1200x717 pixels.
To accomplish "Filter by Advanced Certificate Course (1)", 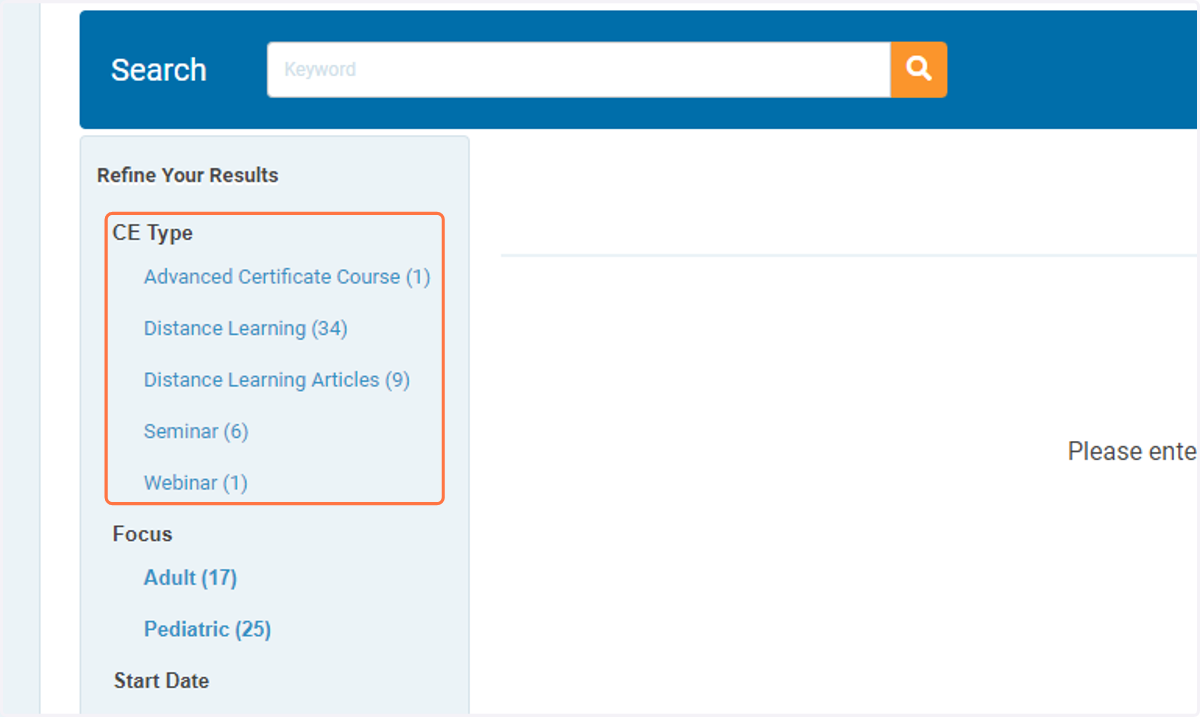I will [x=287, y=277].
